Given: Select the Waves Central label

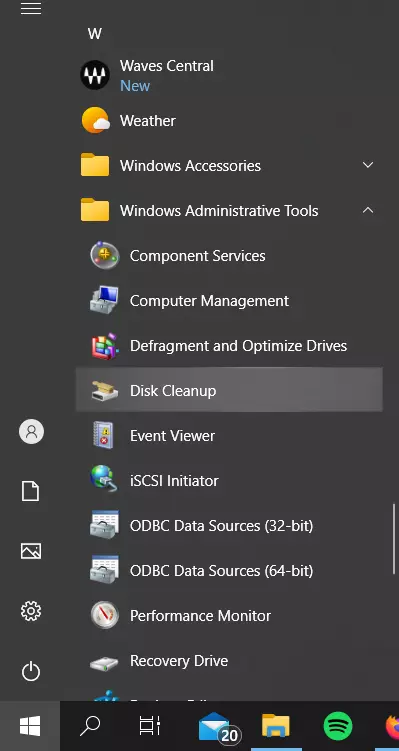Looking at the screenshot, I should tap(167, 66).
